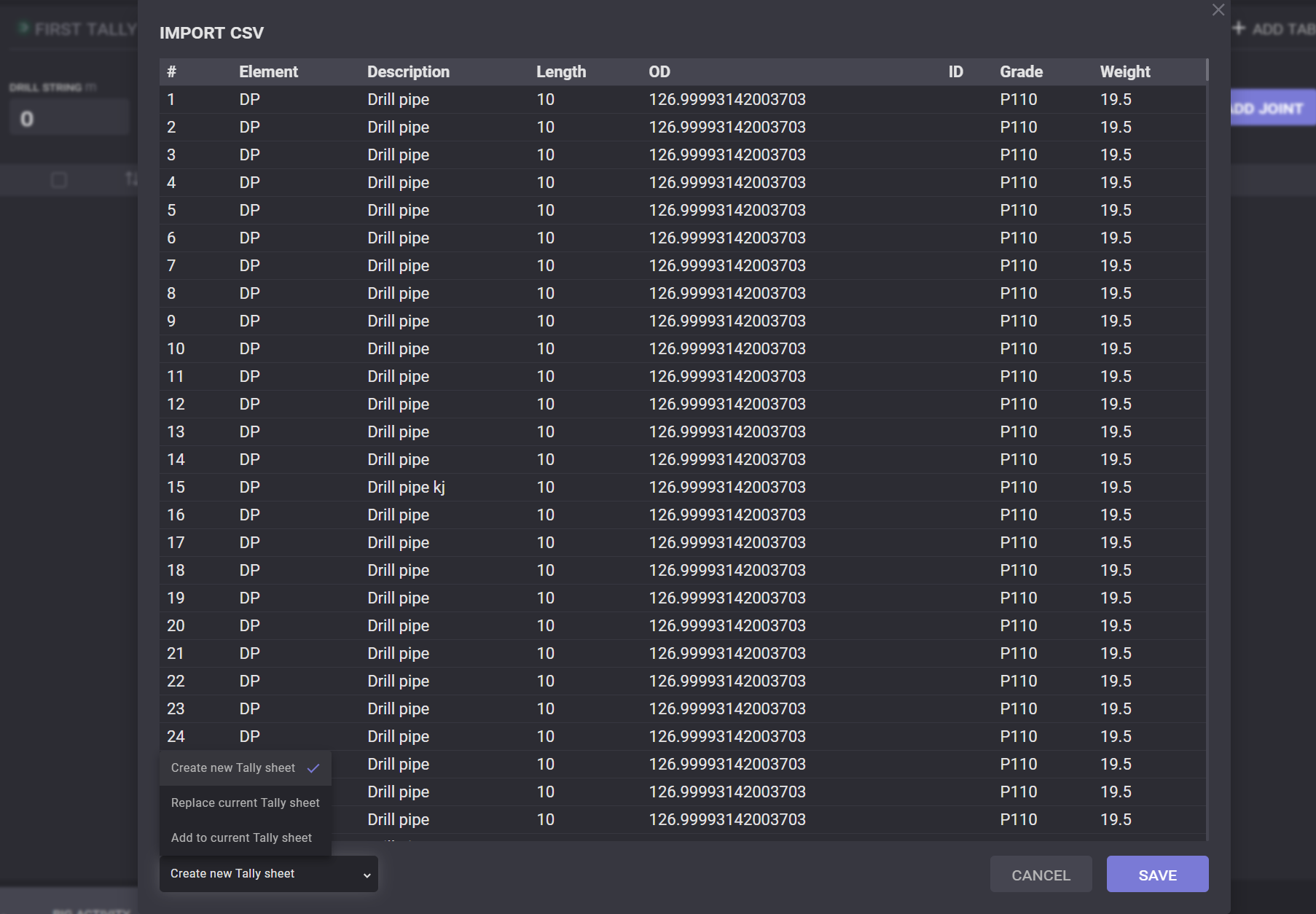Choose Replace current Tally sheet option
The width and height of the screenshot is (1316, 914).
click(245, 802)
